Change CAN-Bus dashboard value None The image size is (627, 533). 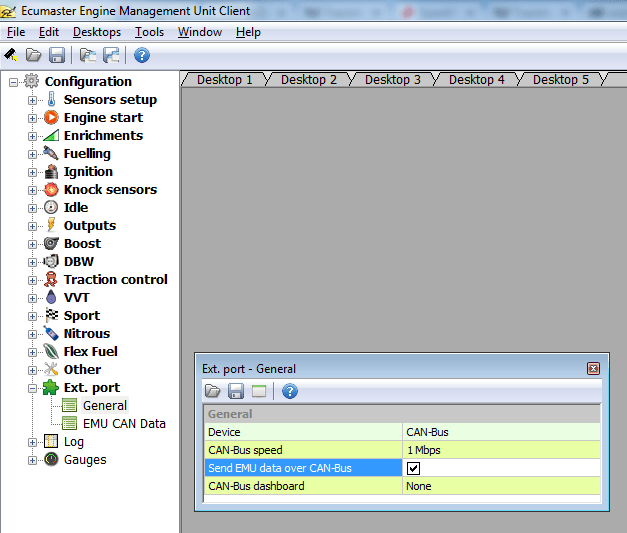501,486
